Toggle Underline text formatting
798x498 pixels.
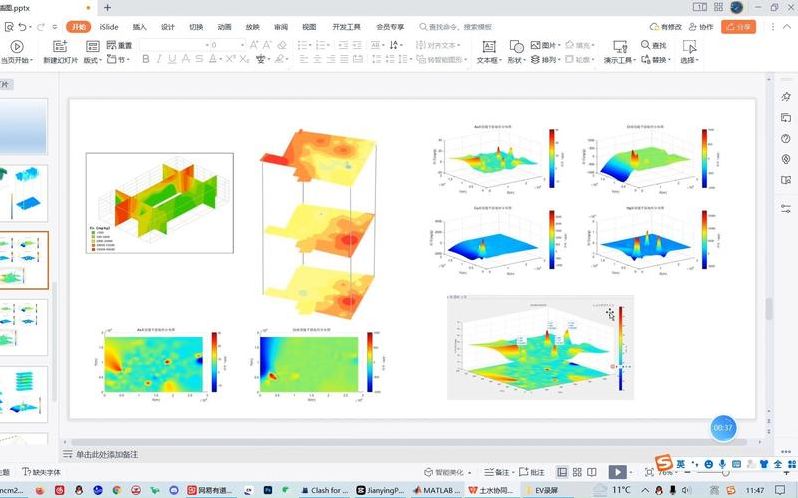(x=173, y=60)
